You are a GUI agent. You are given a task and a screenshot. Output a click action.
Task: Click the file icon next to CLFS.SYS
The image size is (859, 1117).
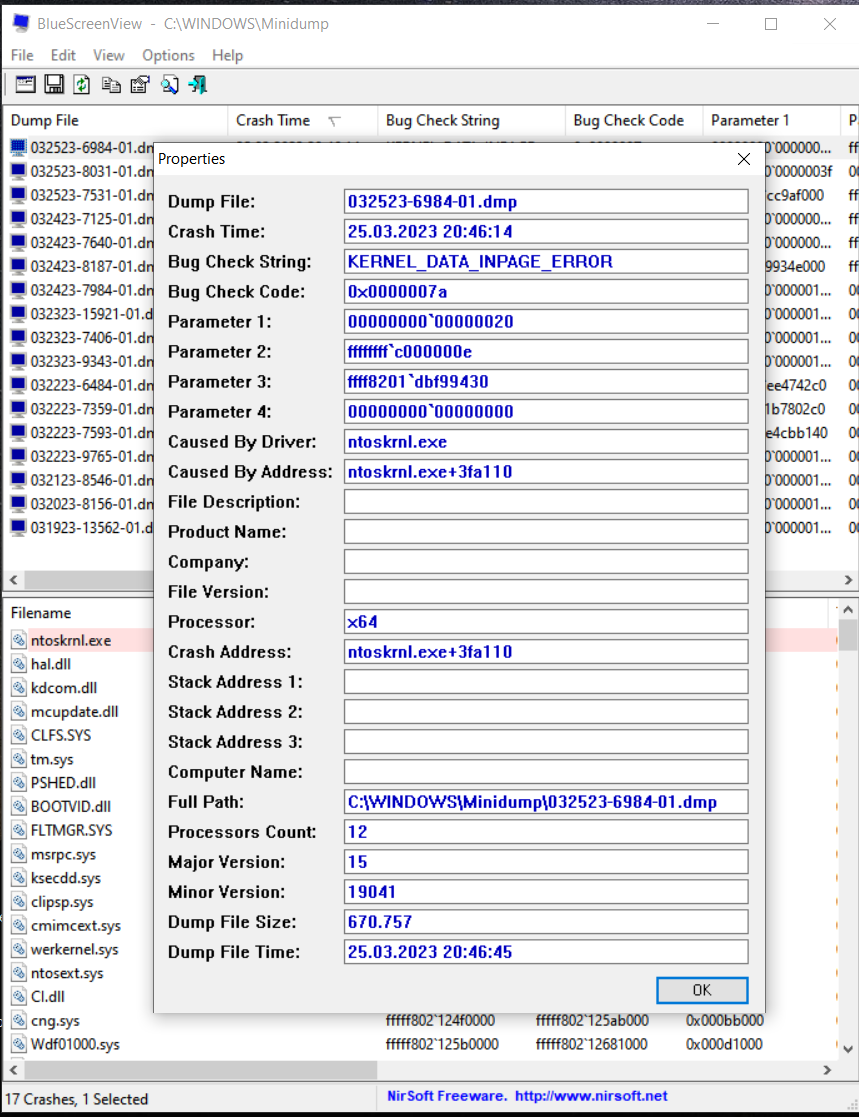pyautogui.click(x=19, y=735)
